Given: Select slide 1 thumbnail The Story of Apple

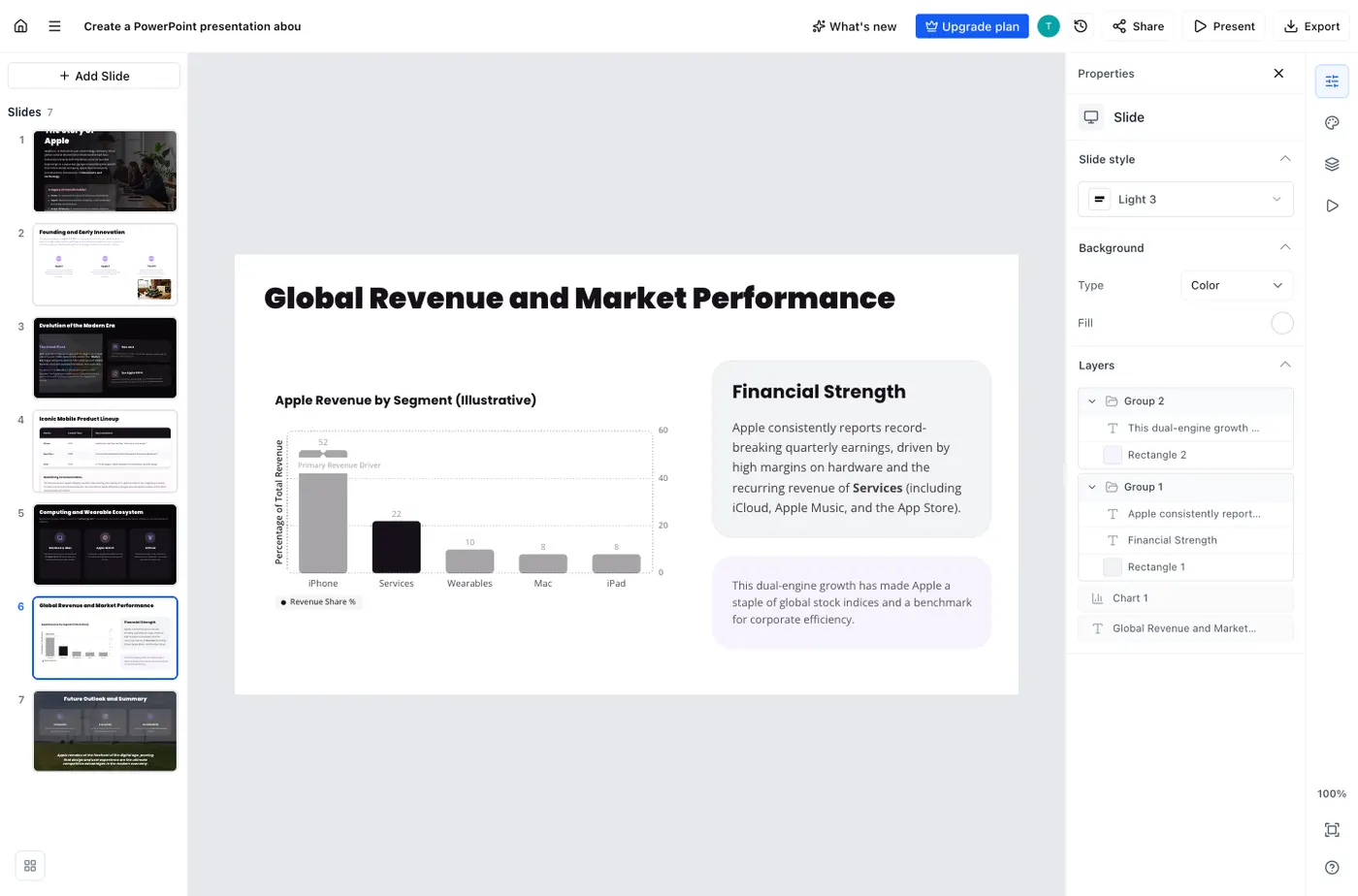Looking at the screenshot, I should [105, 172].
